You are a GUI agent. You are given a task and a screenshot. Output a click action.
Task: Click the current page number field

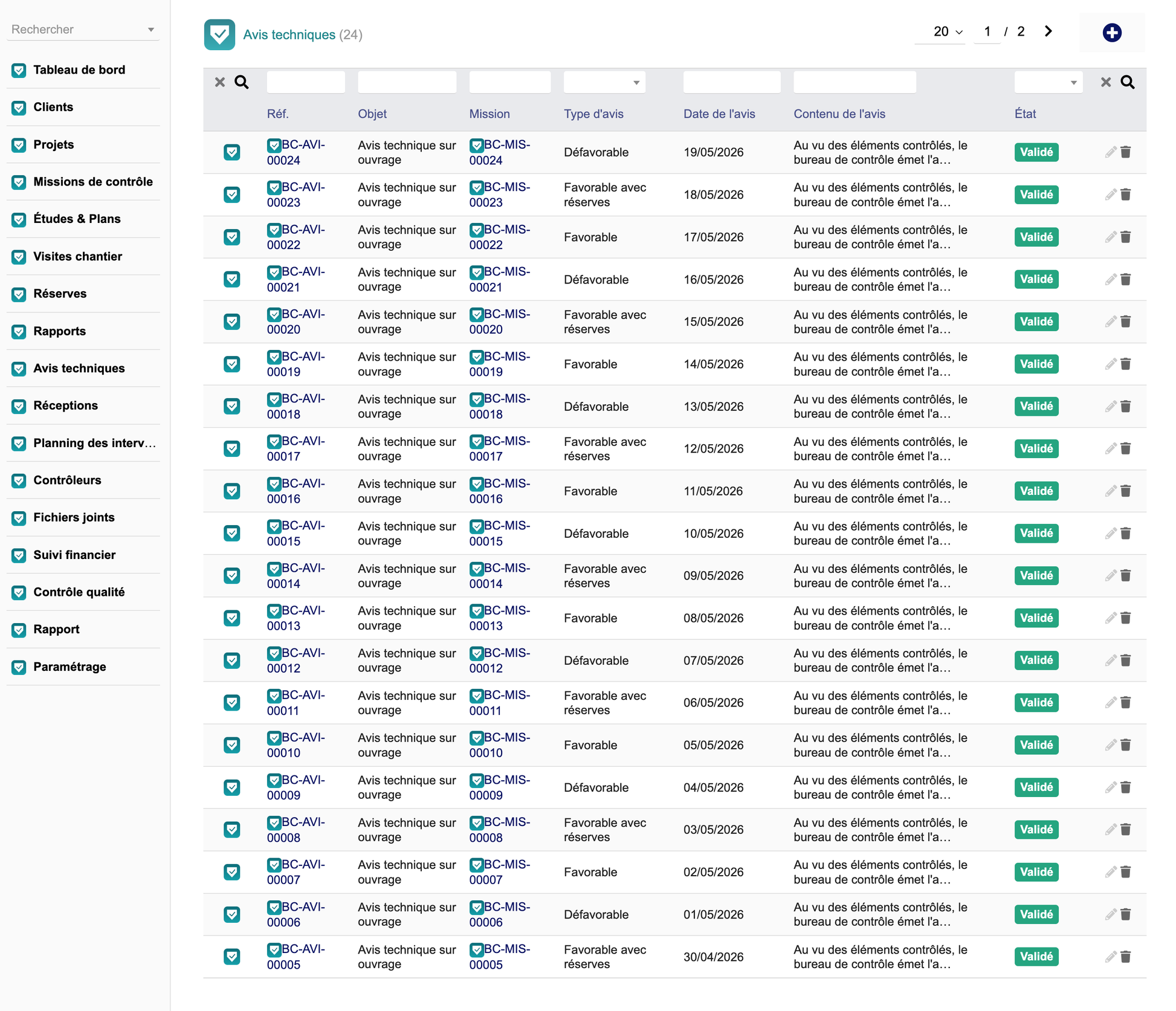tap(987, 31)
